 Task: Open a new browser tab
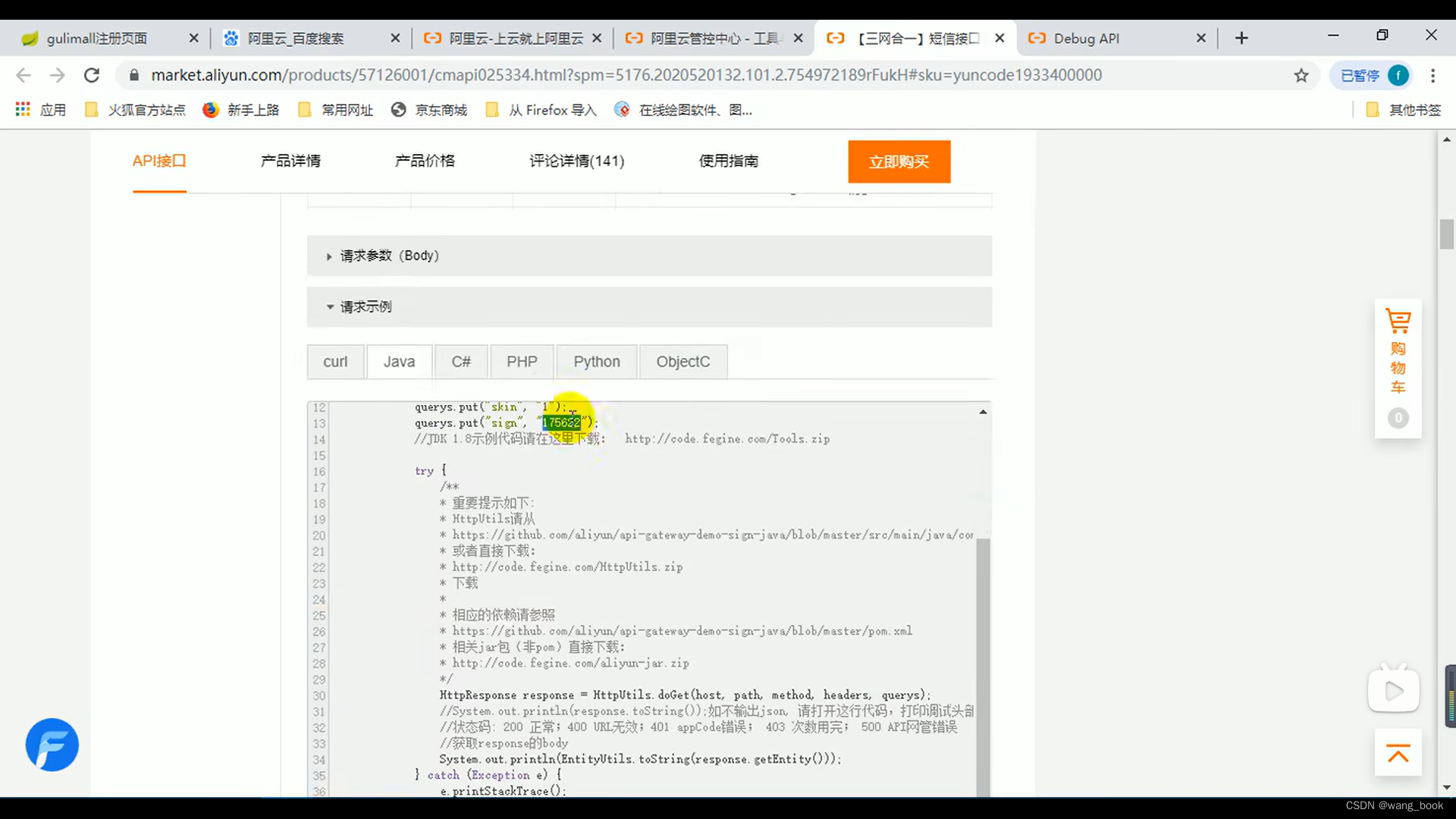click(1241, 38)
